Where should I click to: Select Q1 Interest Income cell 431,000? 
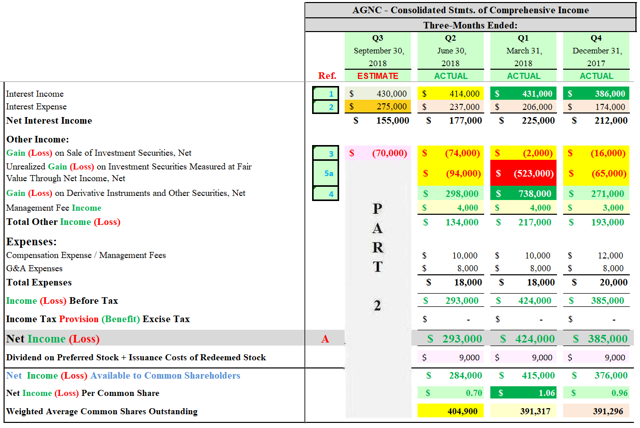tap(523, 93)
